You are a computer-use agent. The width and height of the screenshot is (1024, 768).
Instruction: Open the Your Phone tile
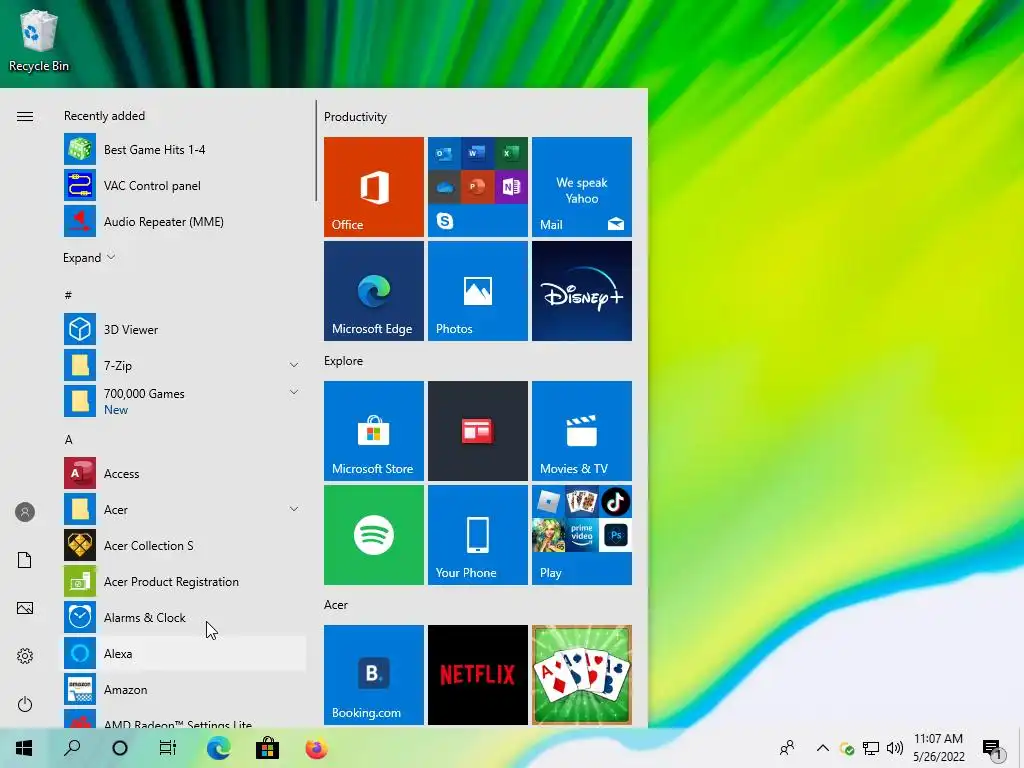[x=477, y=535]
